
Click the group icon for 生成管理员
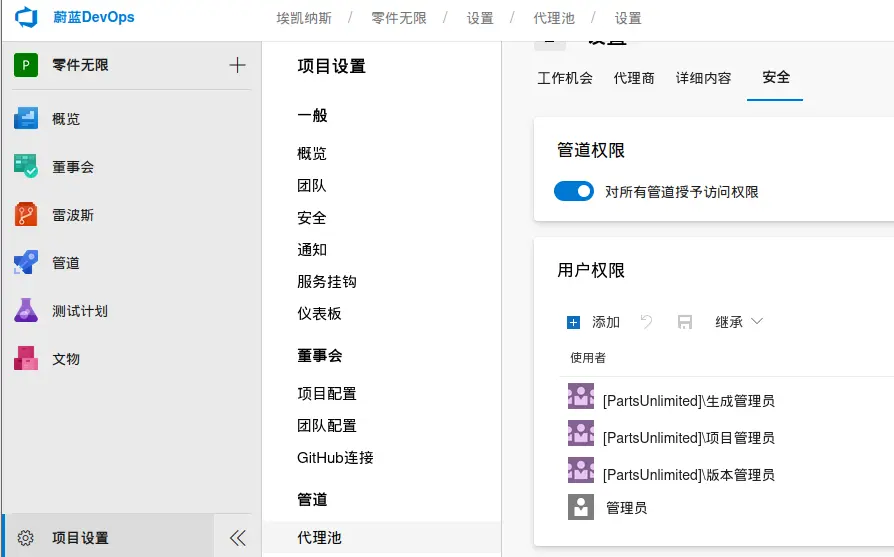click(580, 396)
